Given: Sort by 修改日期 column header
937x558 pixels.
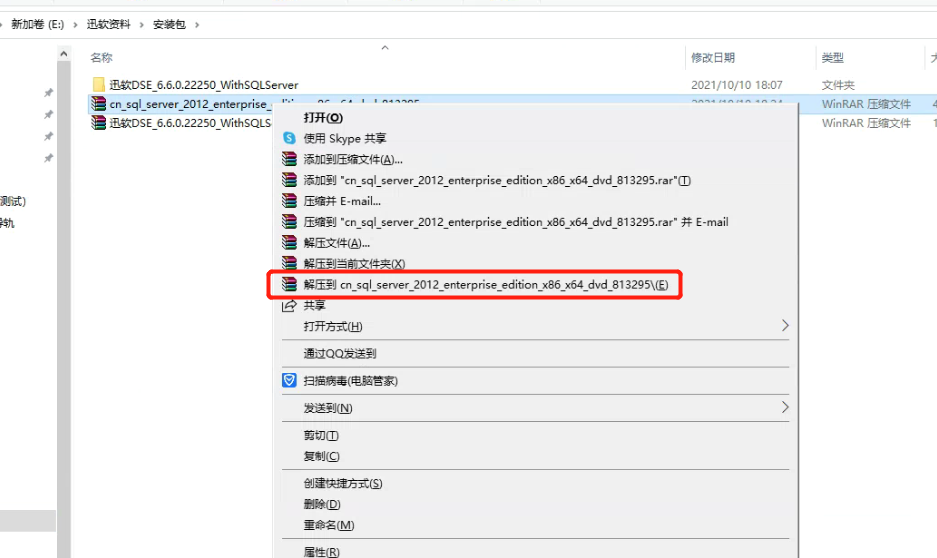Looking at the screenshot, I should point(713,58).
